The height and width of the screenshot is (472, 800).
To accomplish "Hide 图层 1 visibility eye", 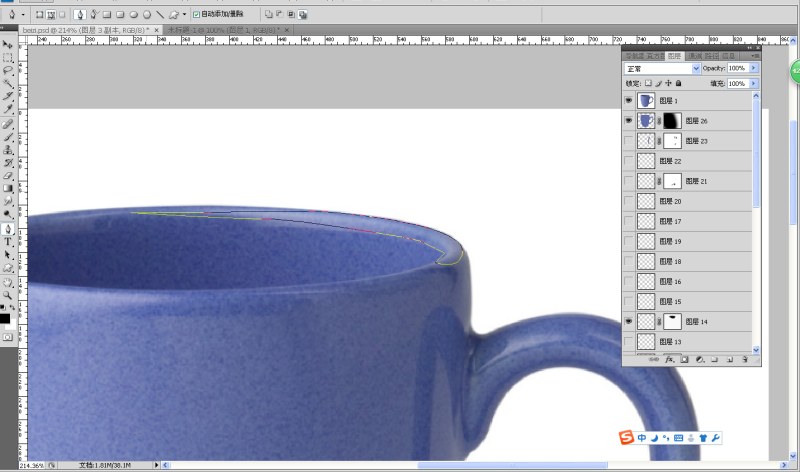I will tap(629, 101).
